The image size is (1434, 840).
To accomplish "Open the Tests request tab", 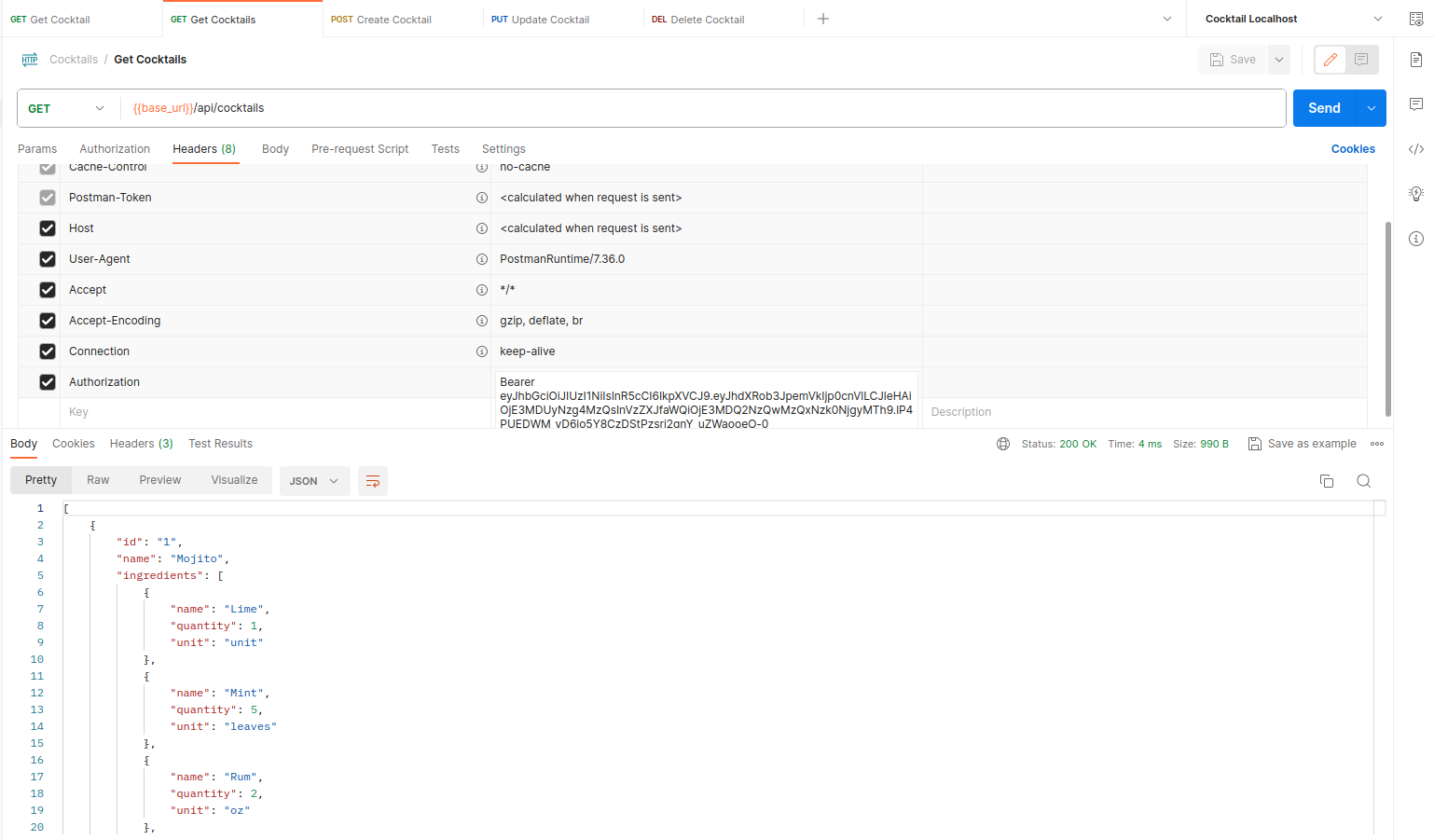I will coord(445,149).
